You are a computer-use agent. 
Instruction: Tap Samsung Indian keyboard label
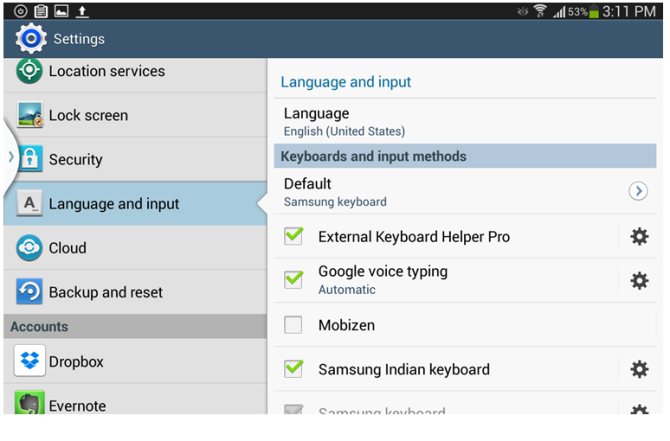[x=404, y=370]
